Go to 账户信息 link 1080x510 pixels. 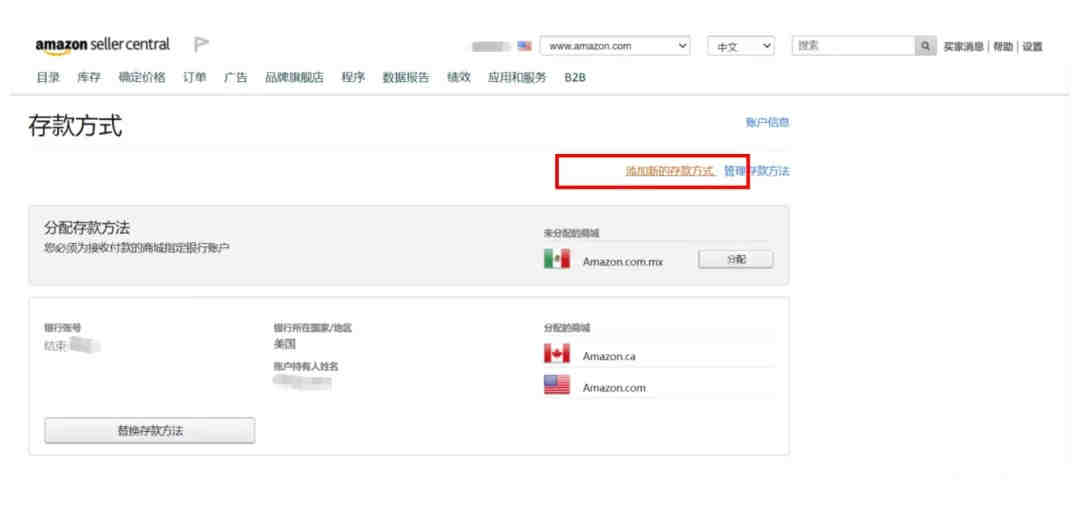pos(767,123)
